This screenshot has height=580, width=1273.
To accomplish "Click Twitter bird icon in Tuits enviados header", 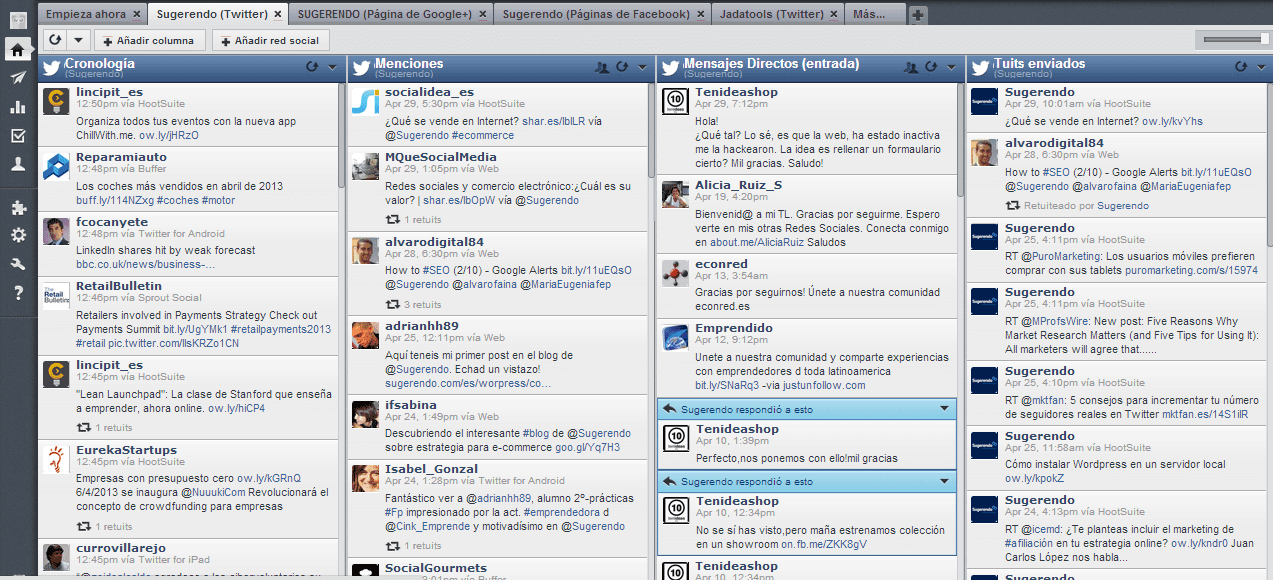I will 980,68.
